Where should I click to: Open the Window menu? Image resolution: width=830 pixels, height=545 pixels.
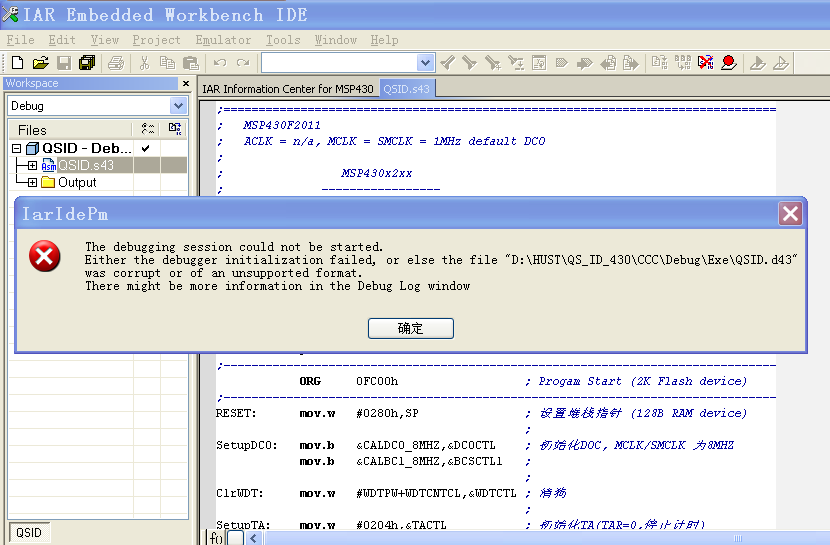336,40
